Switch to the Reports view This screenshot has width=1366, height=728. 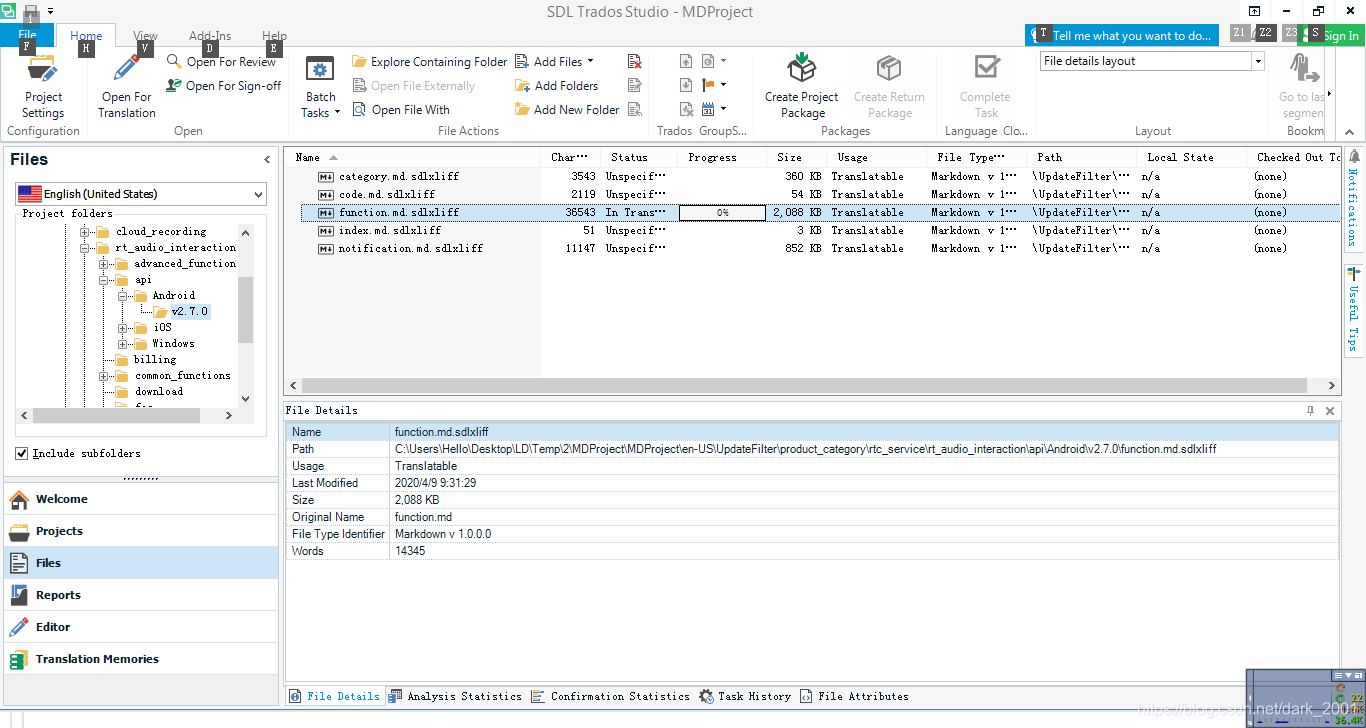tap(140, 595)
